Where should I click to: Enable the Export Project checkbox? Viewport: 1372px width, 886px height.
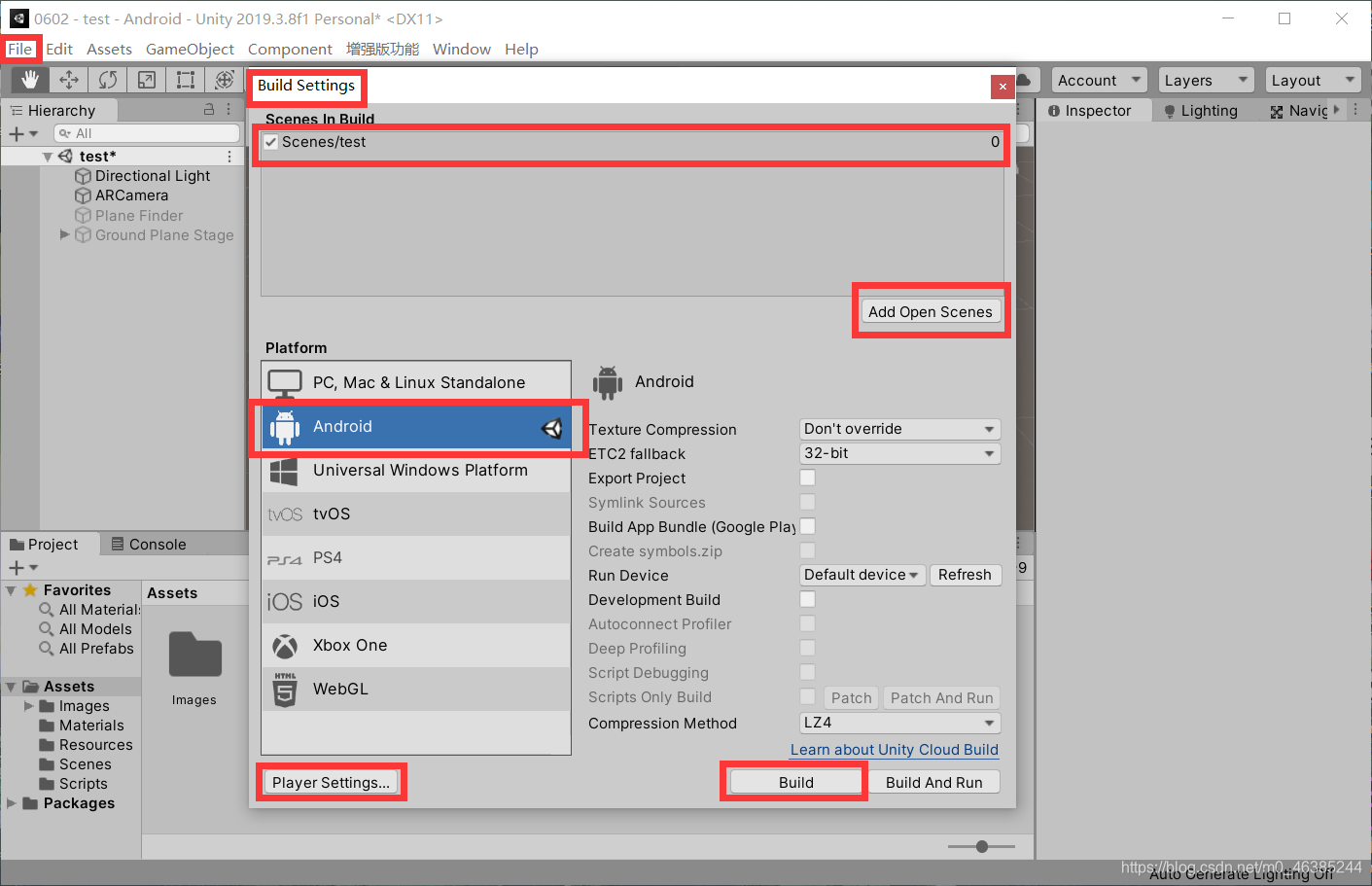click(807, 478)
